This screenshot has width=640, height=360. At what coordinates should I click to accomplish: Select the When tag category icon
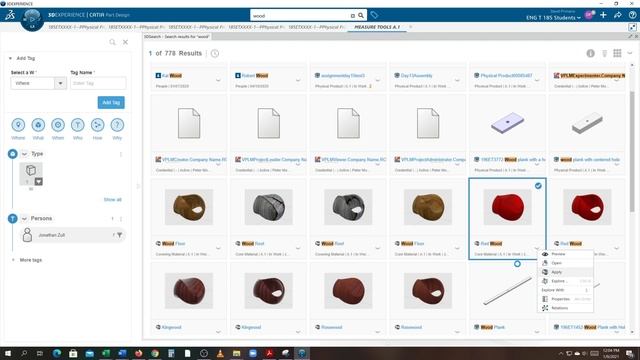58,125
